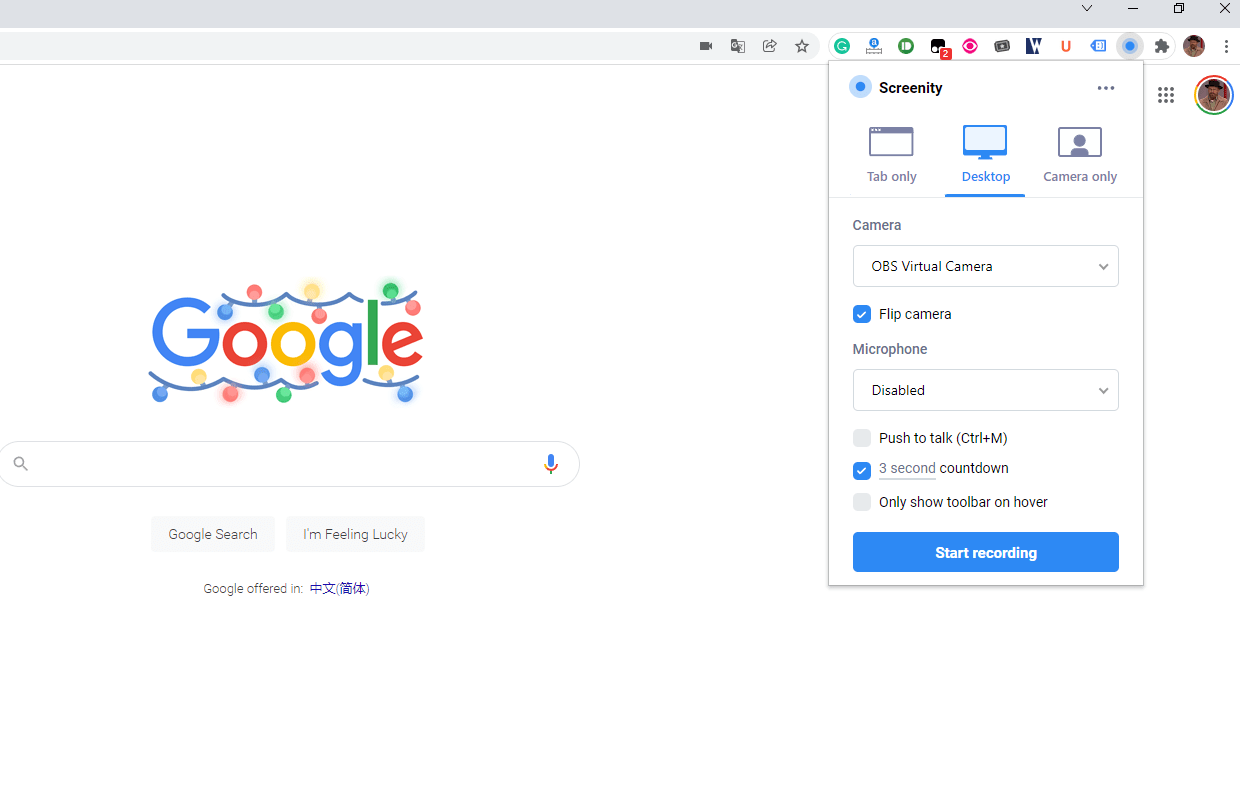Click the 3 second countdown link
This screenshot has height=803, width=1240.
pyautogui.click(x=907, y=468)
